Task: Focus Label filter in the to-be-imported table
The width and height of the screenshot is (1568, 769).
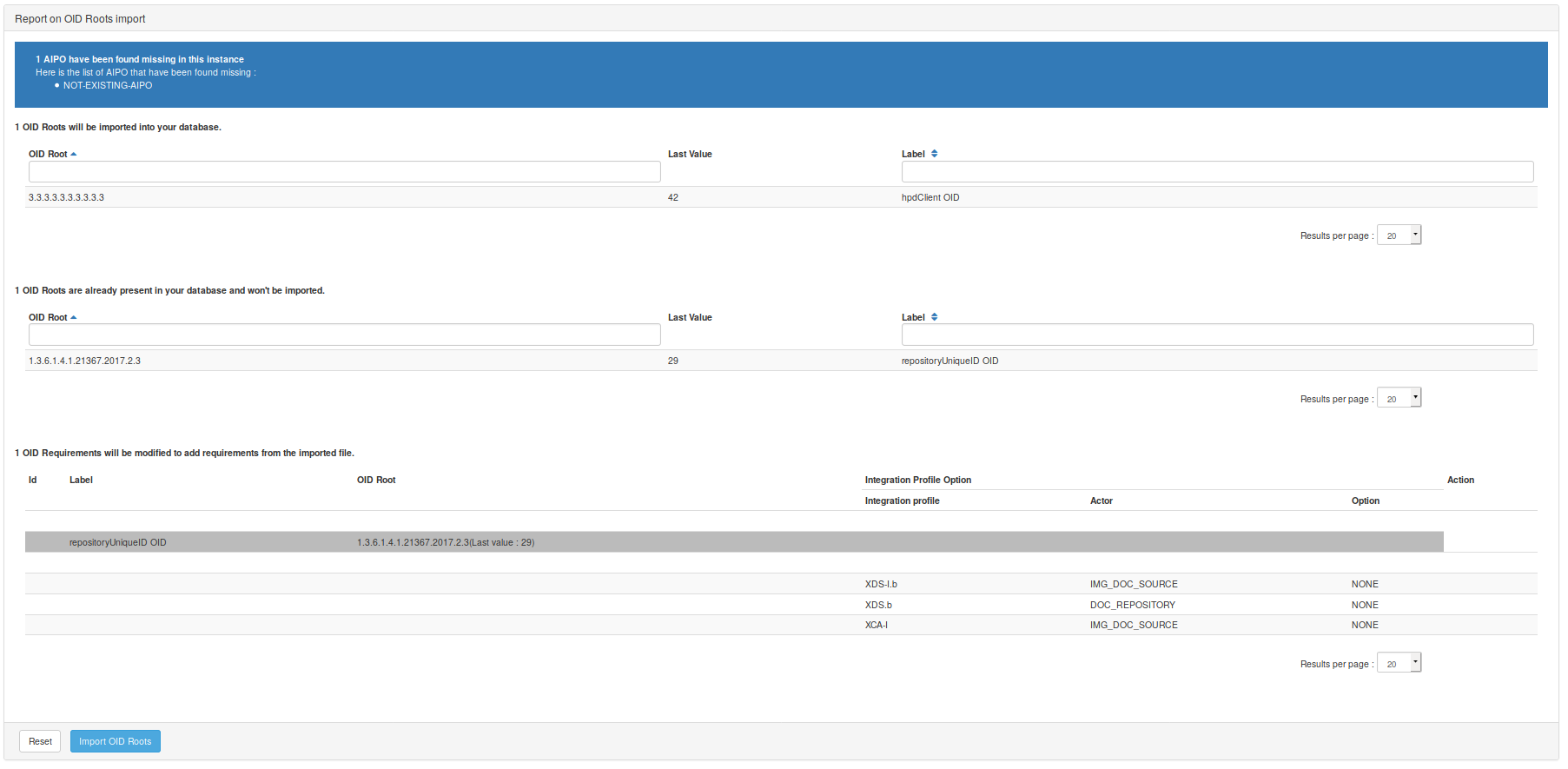Action: pyautogui.click(x=1216, y=172)
